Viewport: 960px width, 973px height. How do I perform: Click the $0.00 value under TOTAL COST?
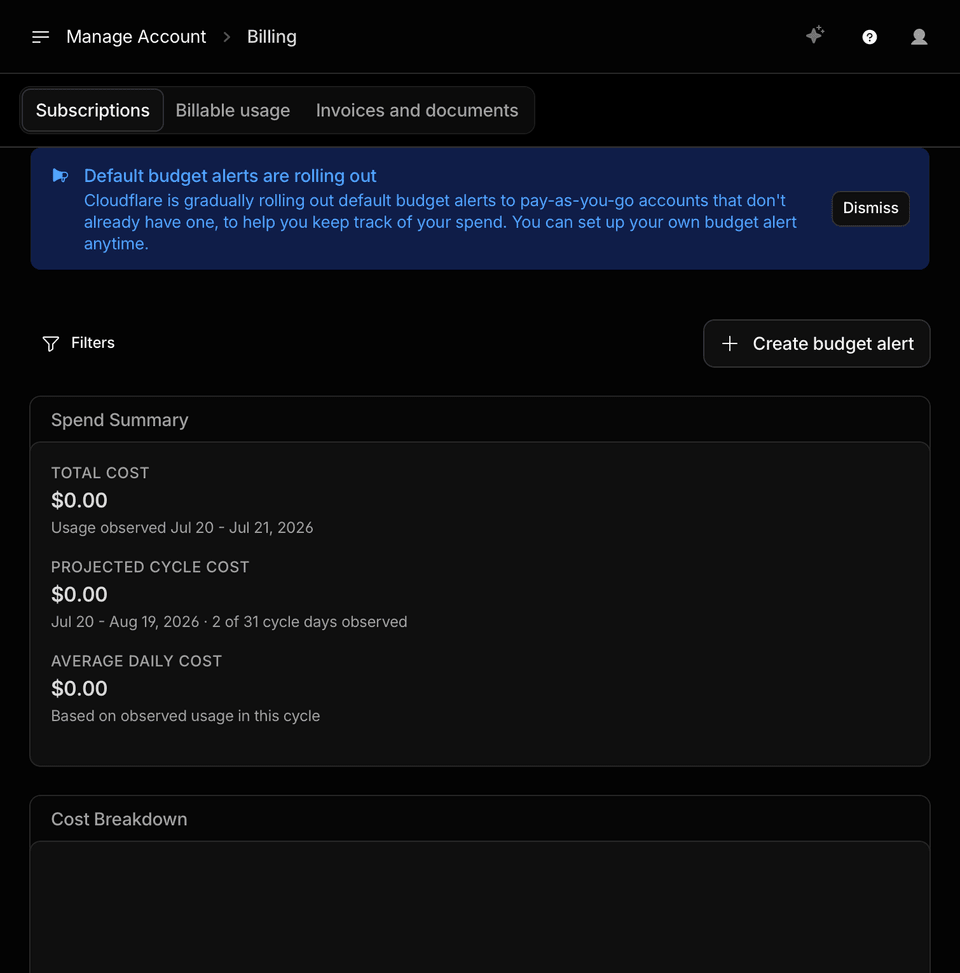79,500
